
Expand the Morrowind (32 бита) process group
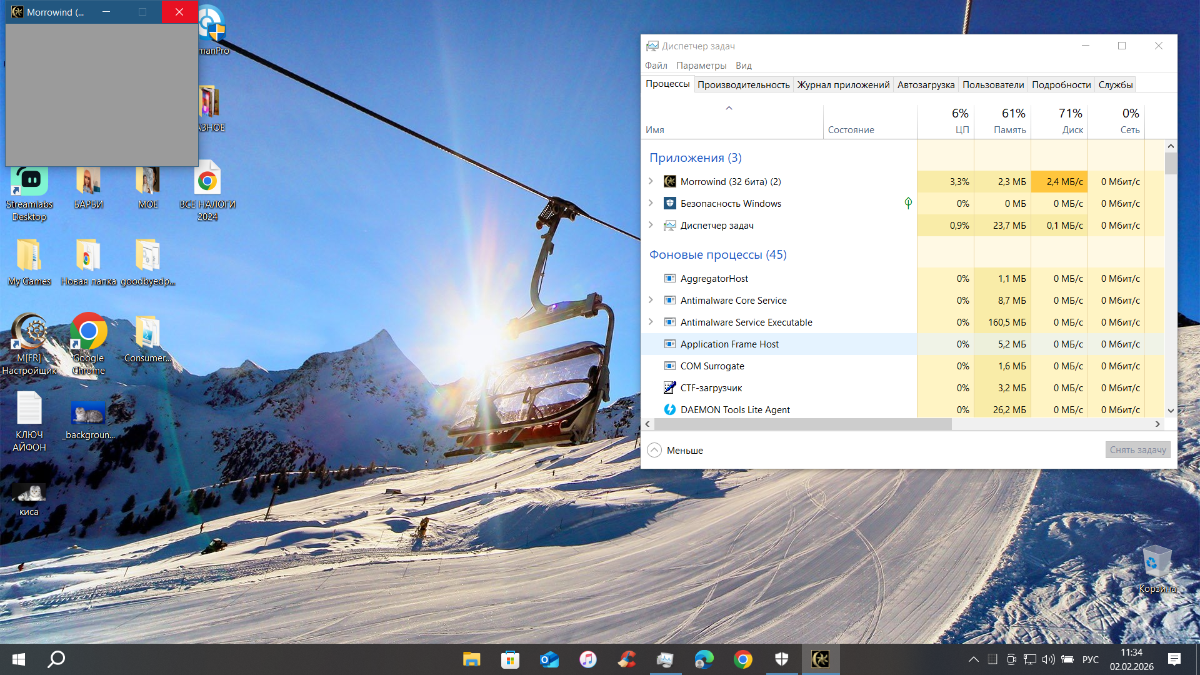(x=651, y=182)
